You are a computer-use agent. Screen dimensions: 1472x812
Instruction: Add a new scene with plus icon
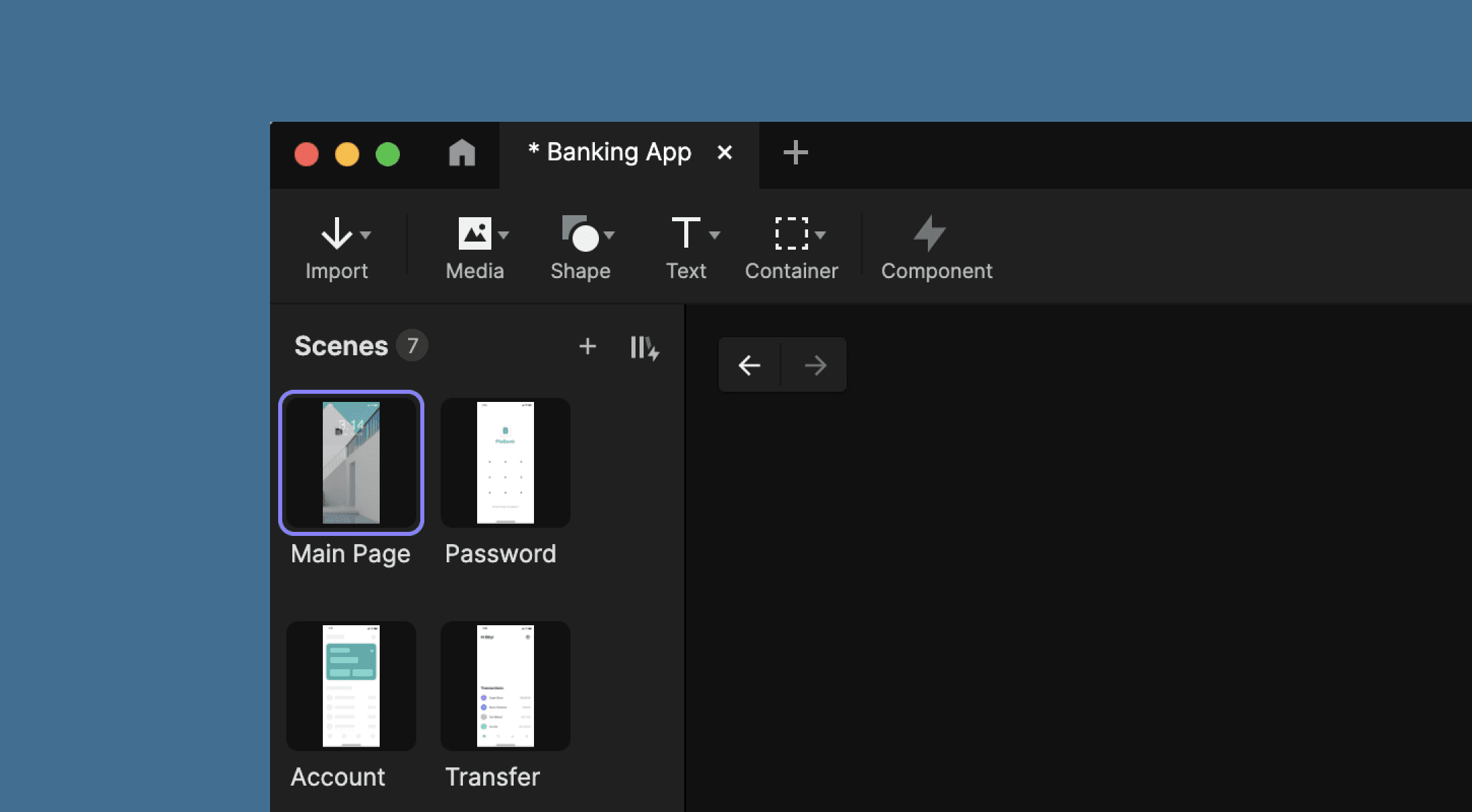click(x=587, y=346)
